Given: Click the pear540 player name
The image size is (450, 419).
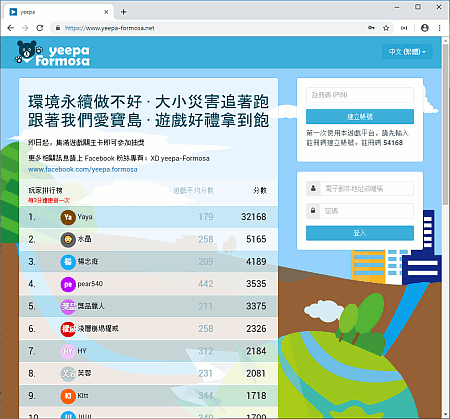Looking at the screenshot, I should (x=90, y=284).
